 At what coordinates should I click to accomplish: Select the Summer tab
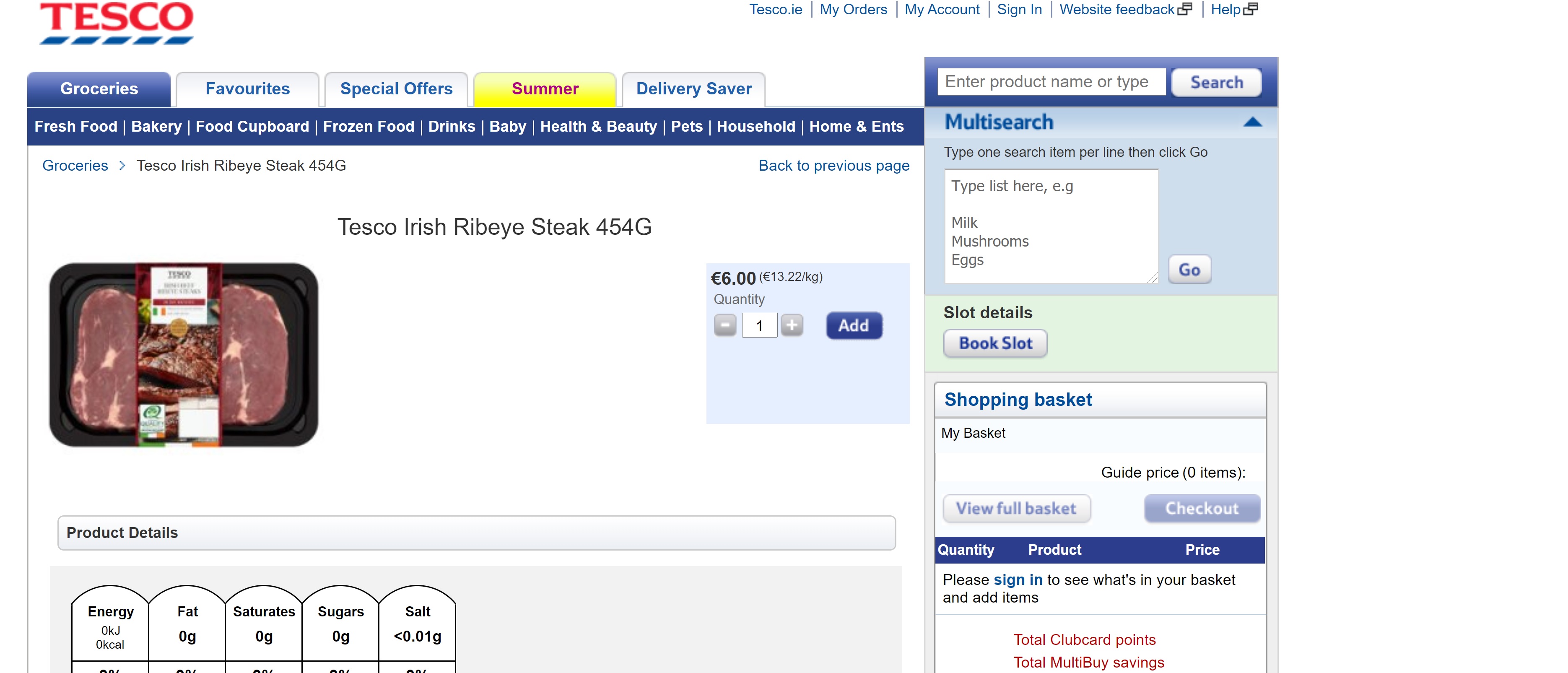pos(545,89)
